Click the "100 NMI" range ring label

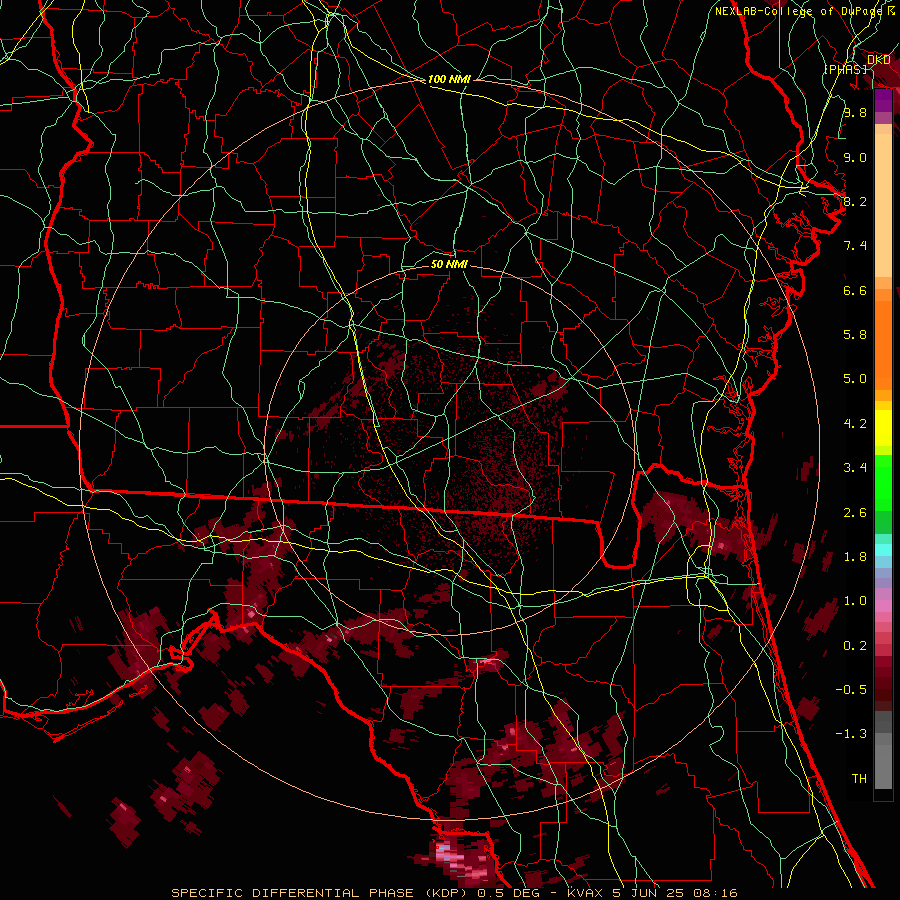pos(449,79)
